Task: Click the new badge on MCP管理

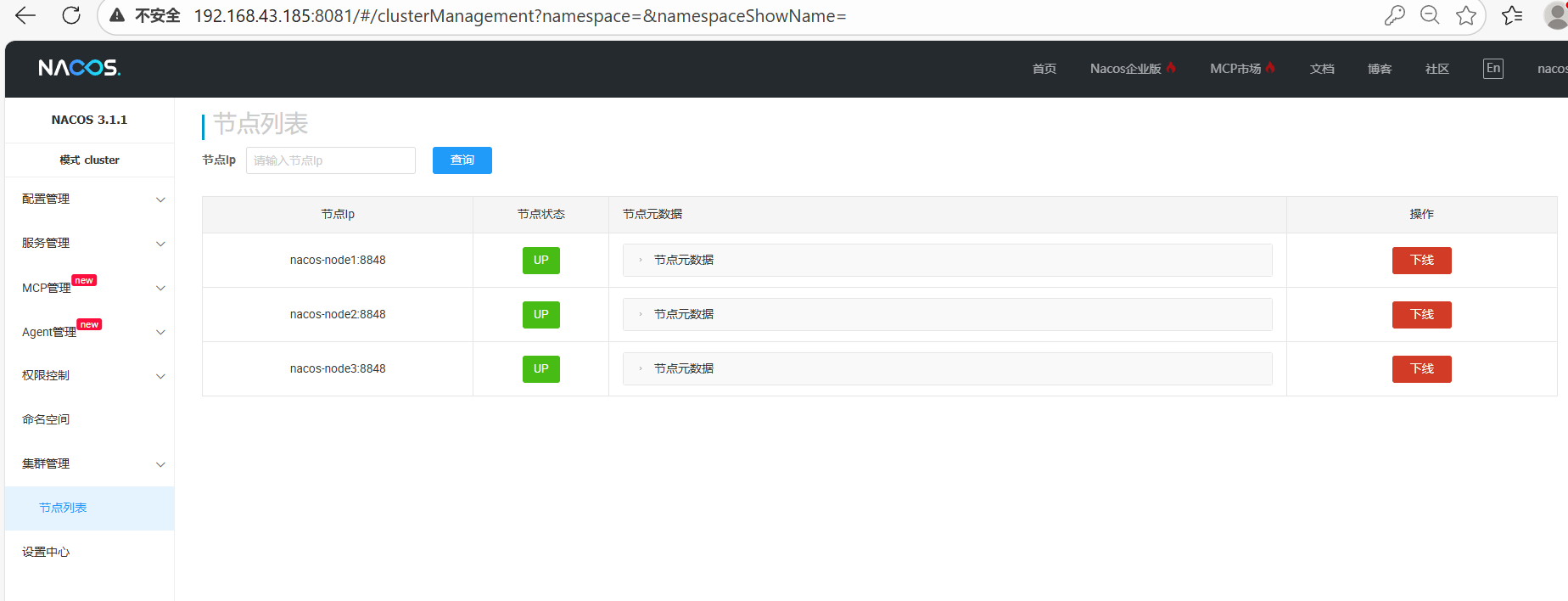Action: click(x=84, y=280)
